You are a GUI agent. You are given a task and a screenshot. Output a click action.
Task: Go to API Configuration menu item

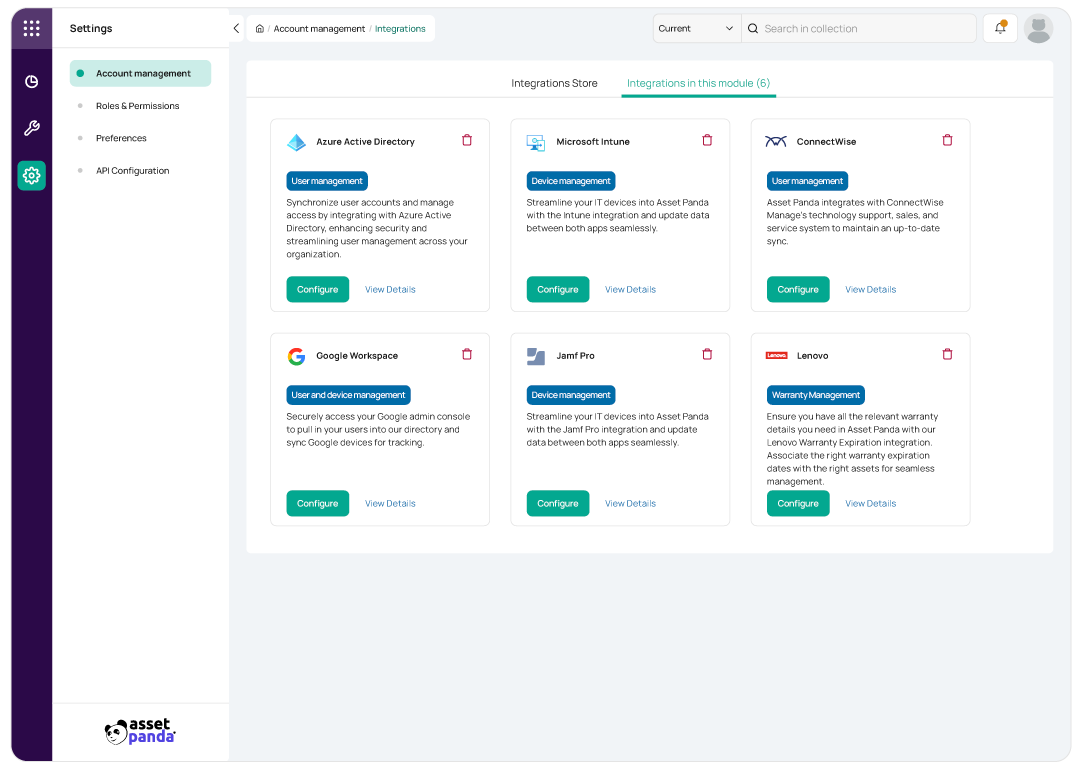(x=133, y=171)
